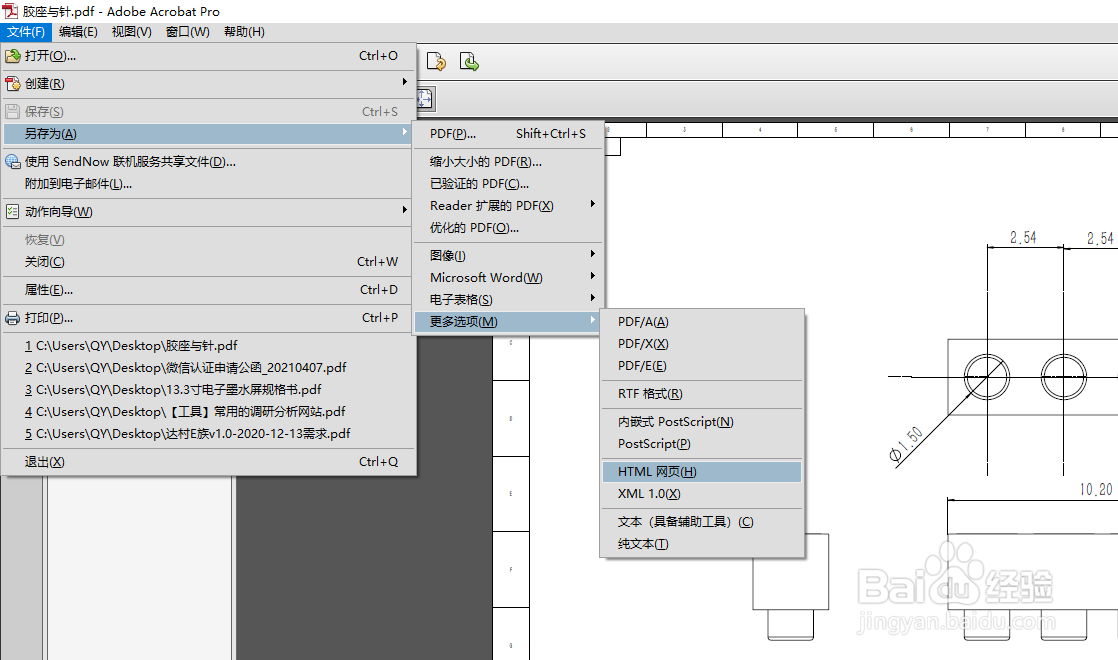
Task: Open recent file 达村E族v1.0-2020-12-13需求.pdf
Action: point(207,434)
